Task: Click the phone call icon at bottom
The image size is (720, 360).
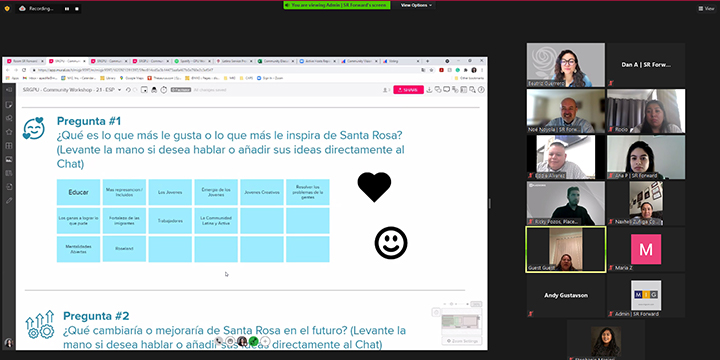Action: click(x=219, y=341)
